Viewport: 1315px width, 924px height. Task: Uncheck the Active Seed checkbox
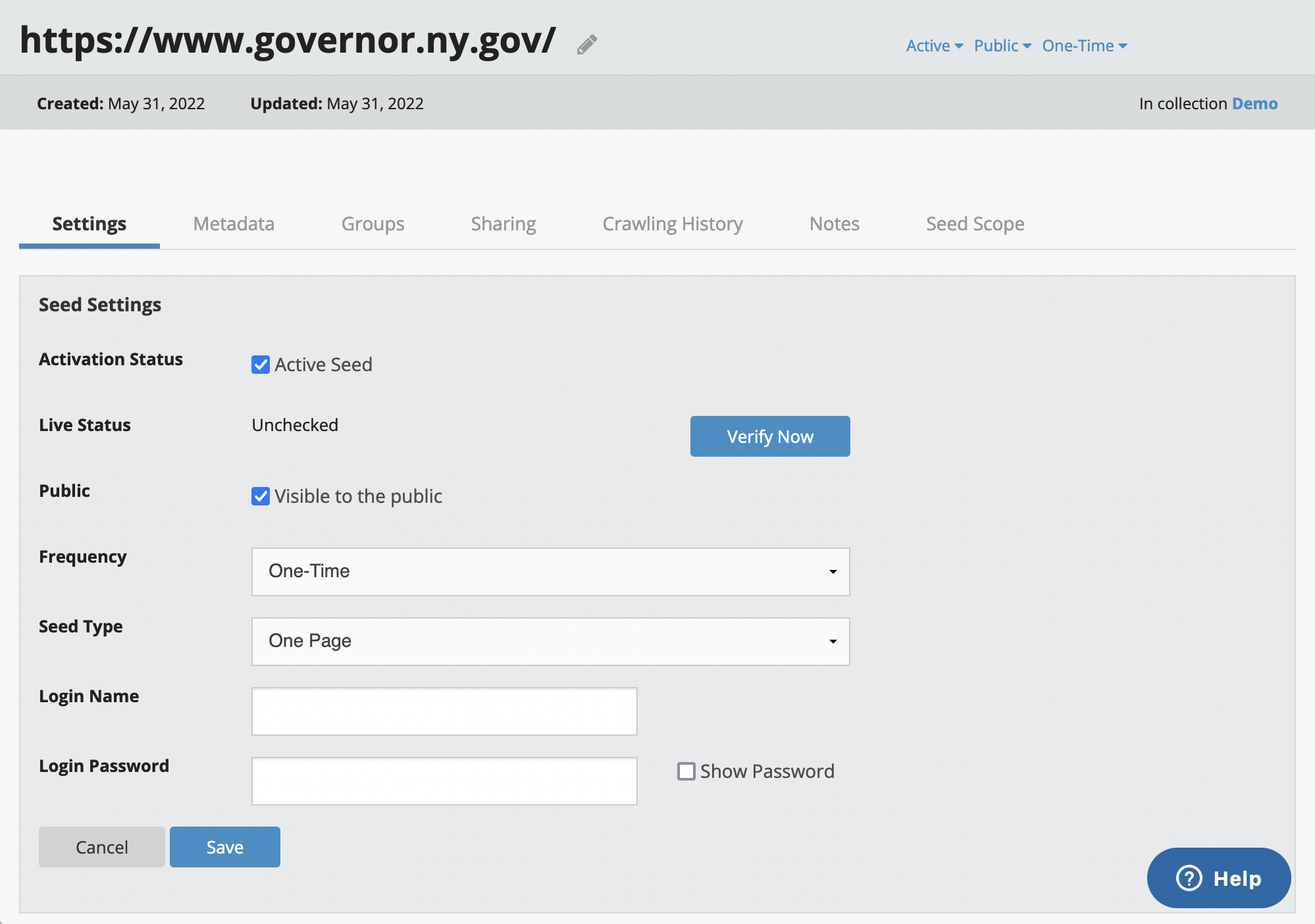261,365
